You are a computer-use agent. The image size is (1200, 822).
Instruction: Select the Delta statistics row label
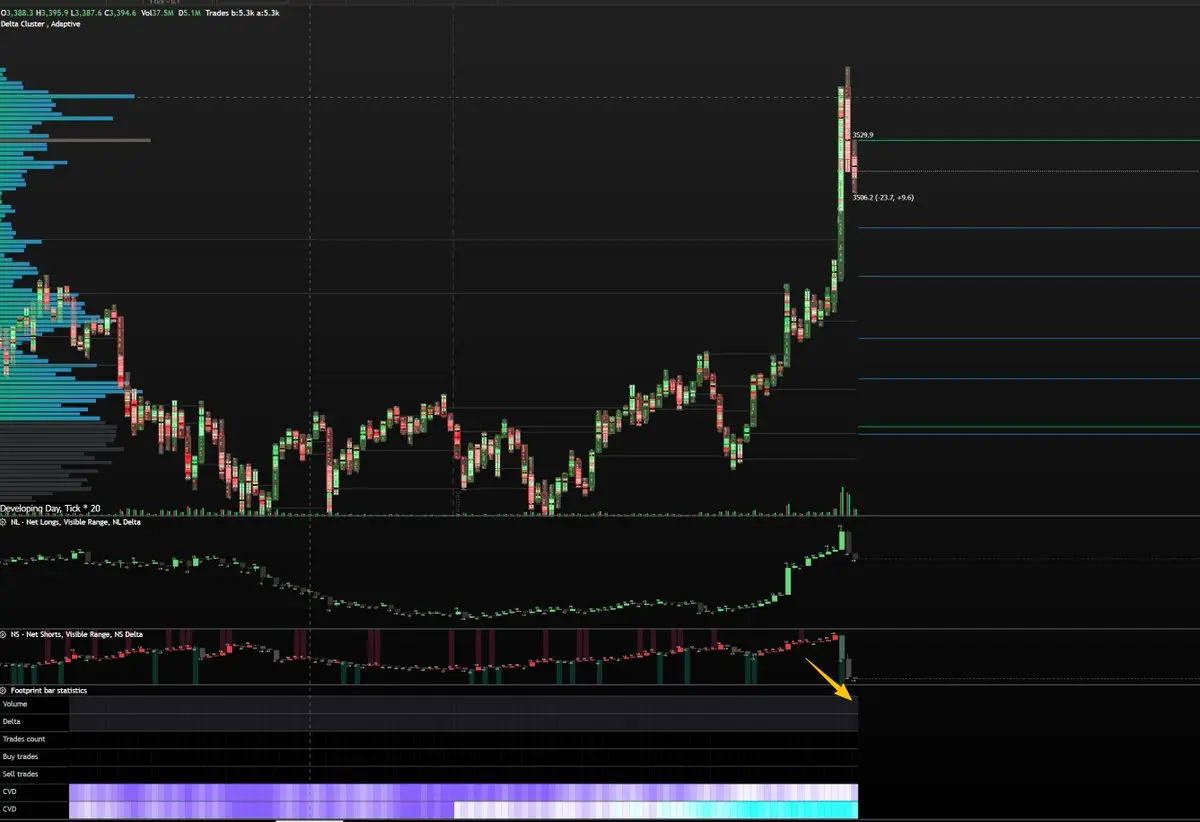point(12,721)
